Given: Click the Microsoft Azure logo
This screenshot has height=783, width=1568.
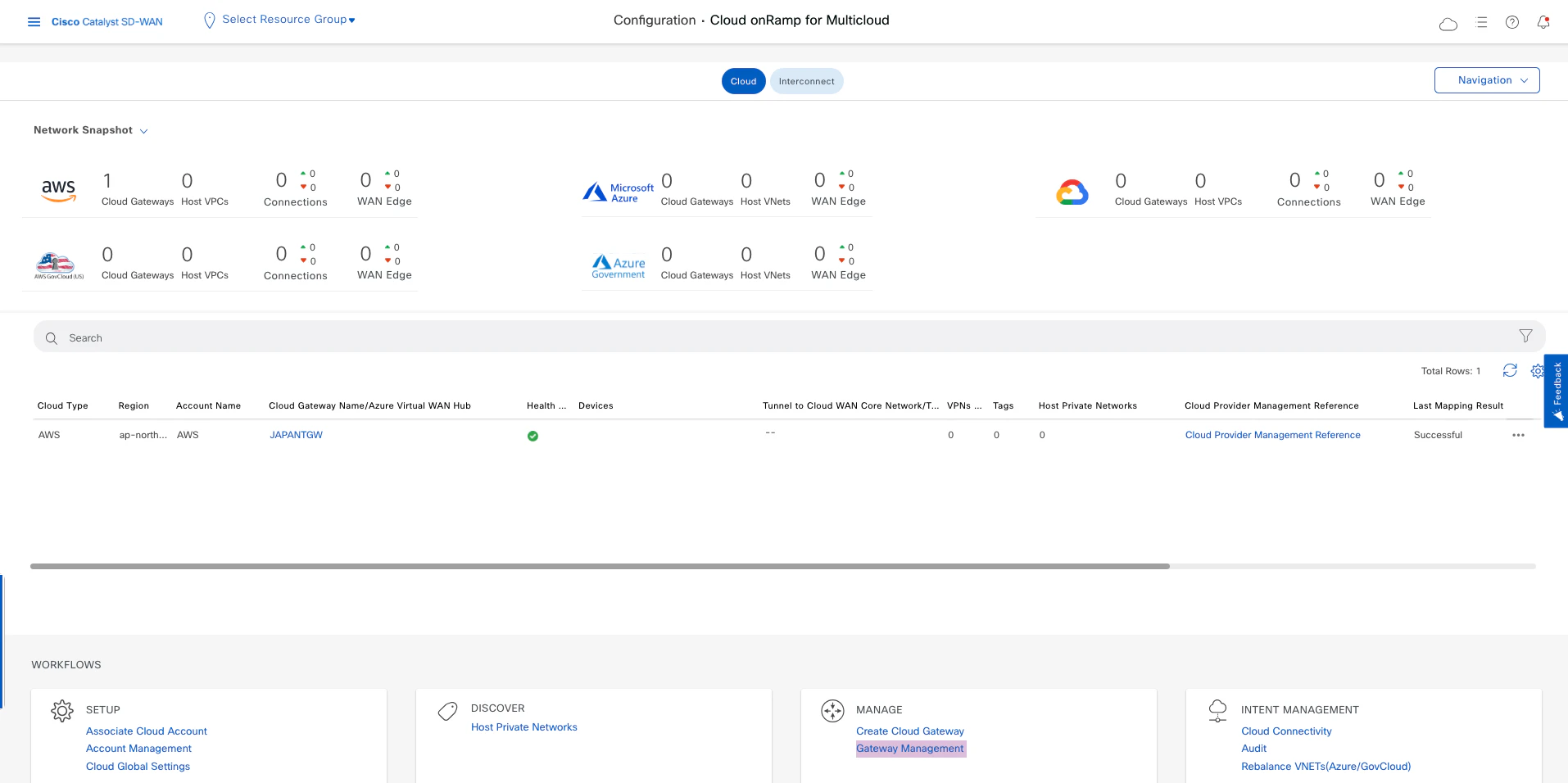Looking at the screenshot, I should pos(618,192).
